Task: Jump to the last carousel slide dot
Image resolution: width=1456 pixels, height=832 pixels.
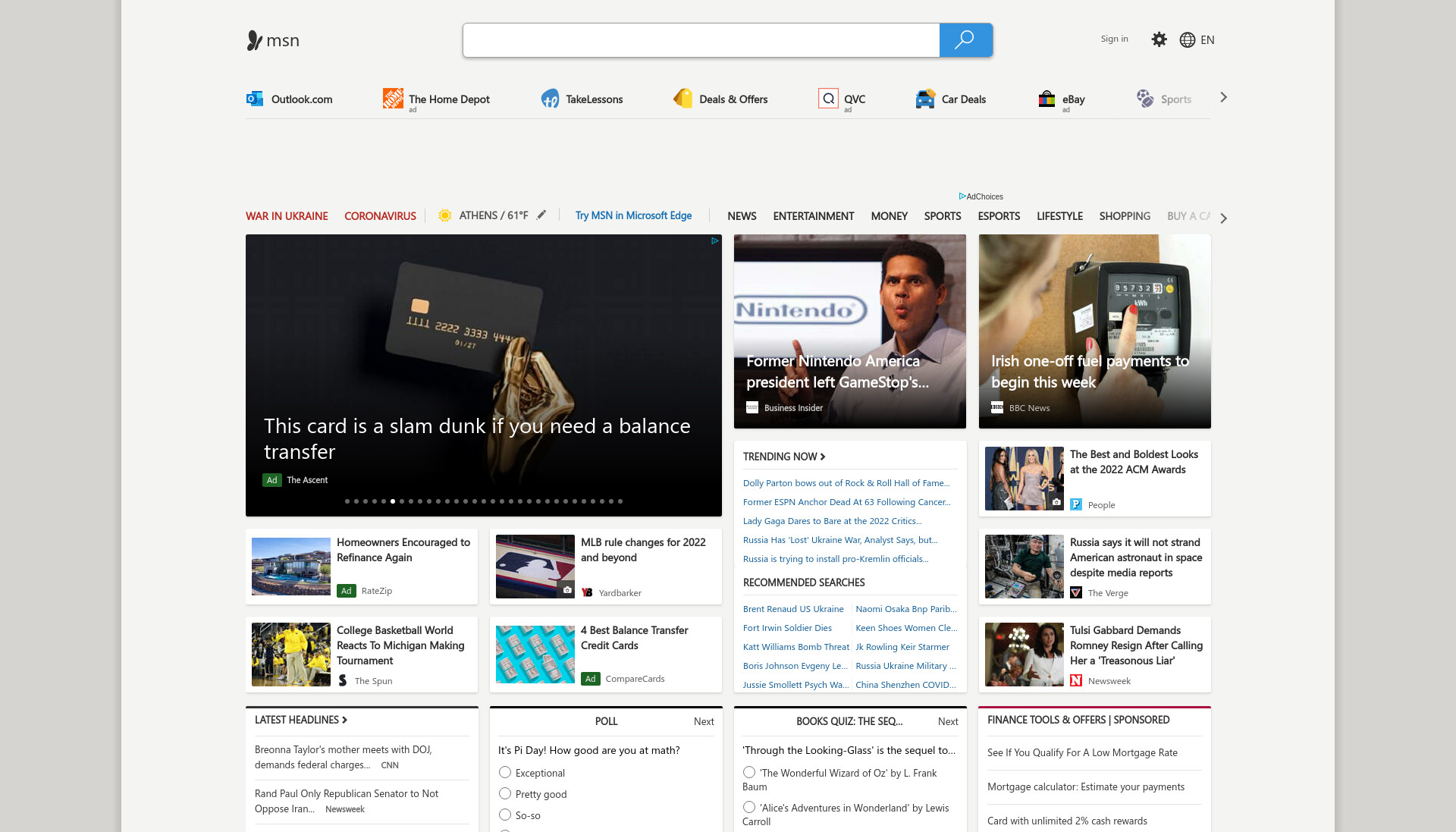Action: [x=620, y=501]
